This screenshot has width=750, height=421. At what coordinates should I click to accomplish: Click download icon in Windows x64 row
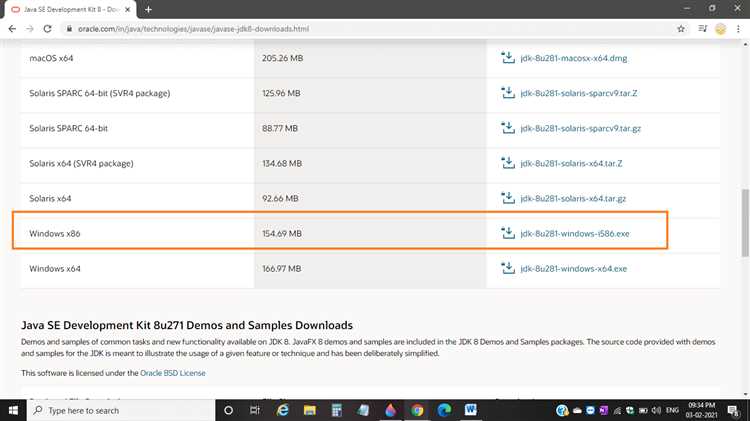click(507, 268)
